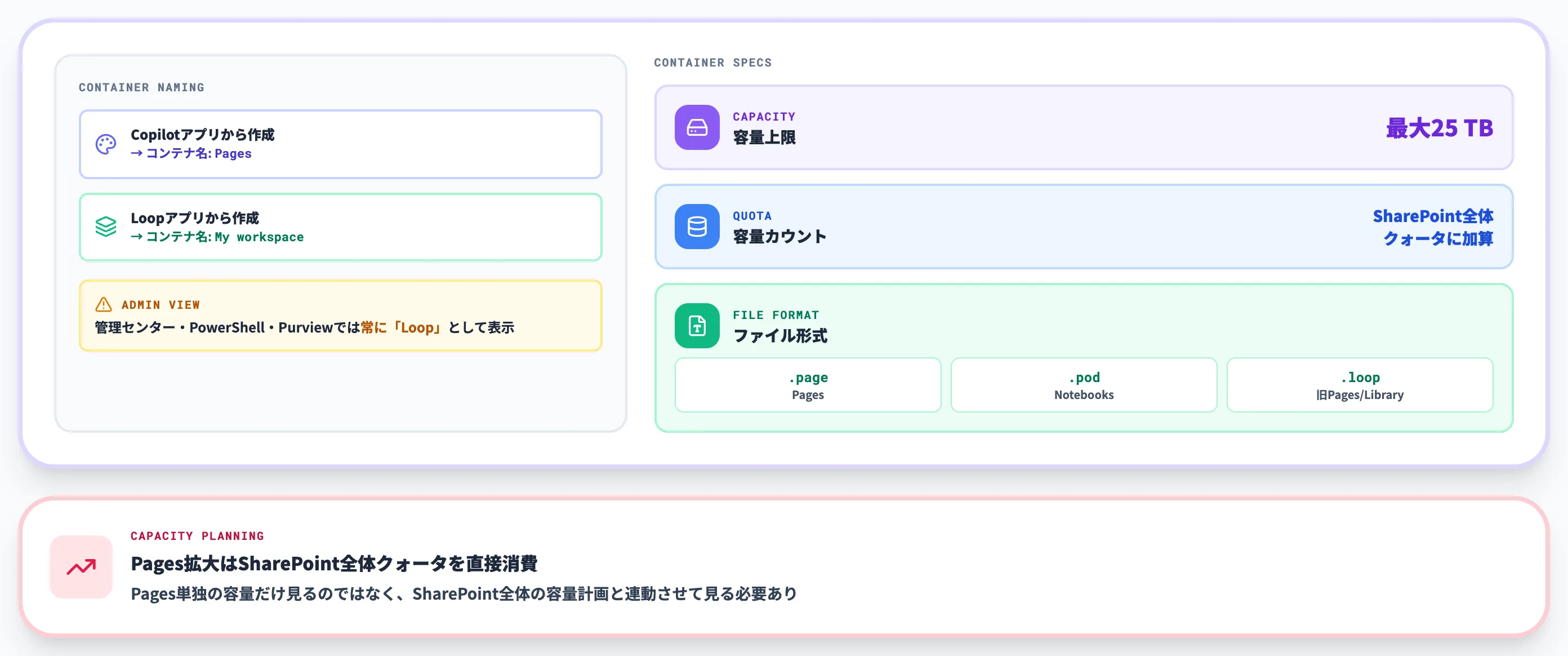Click the Pages拡大はSharePoint全体クォータを直接消費 heading
The height and width of the screenshot is (656, 1568).
(x=334, y=564)
